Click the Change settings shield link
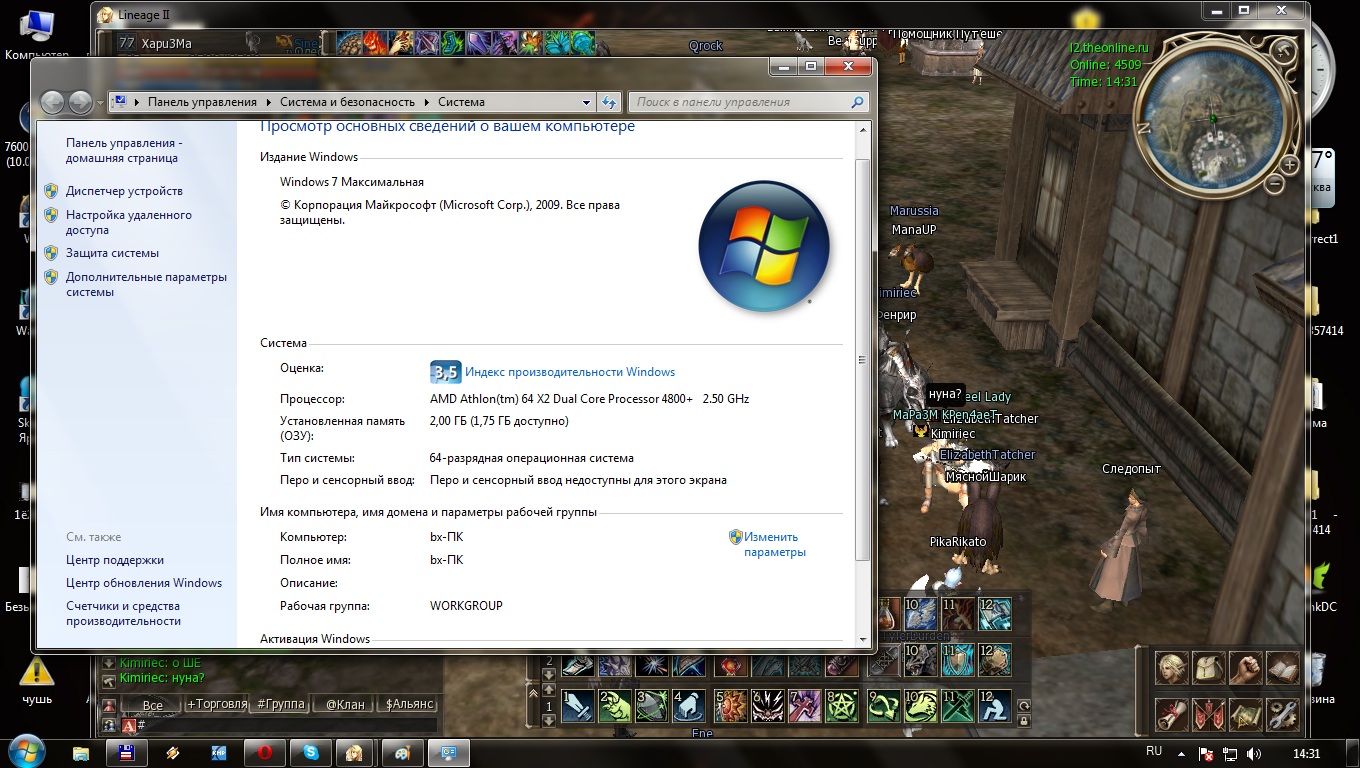Screen dimensions: 1360x768 tap(774, 544)
